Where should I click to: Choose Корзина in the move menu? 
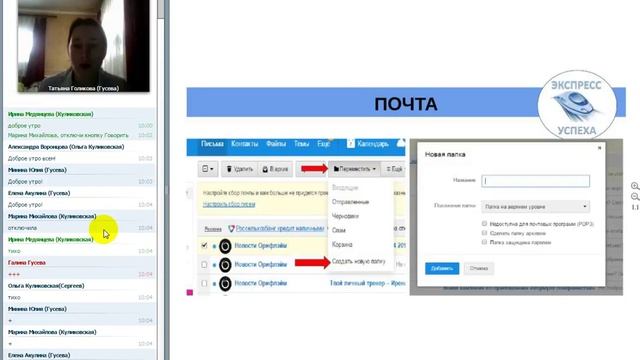[x=342, y=245]
